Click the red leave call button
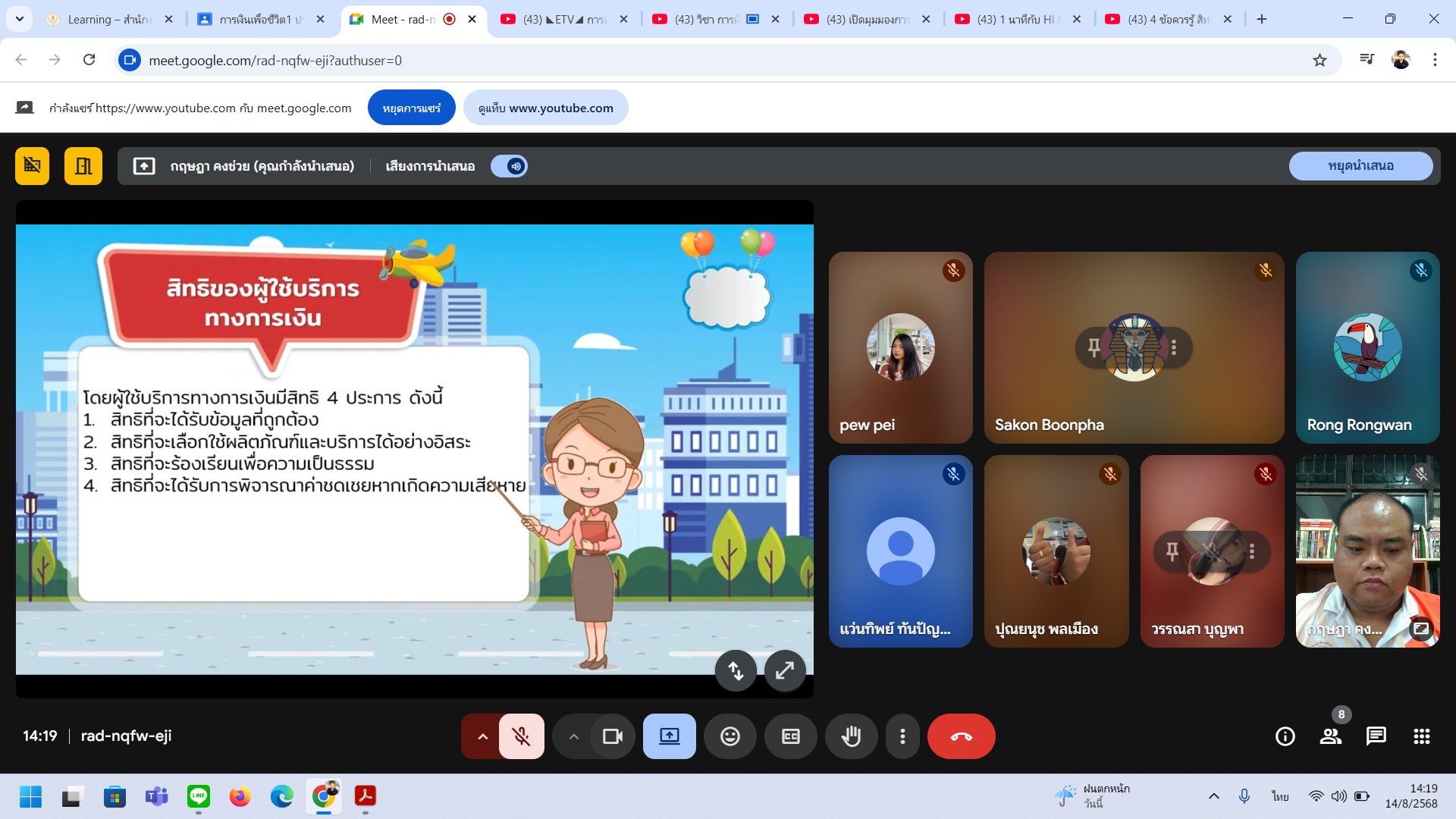 [961, 736]
